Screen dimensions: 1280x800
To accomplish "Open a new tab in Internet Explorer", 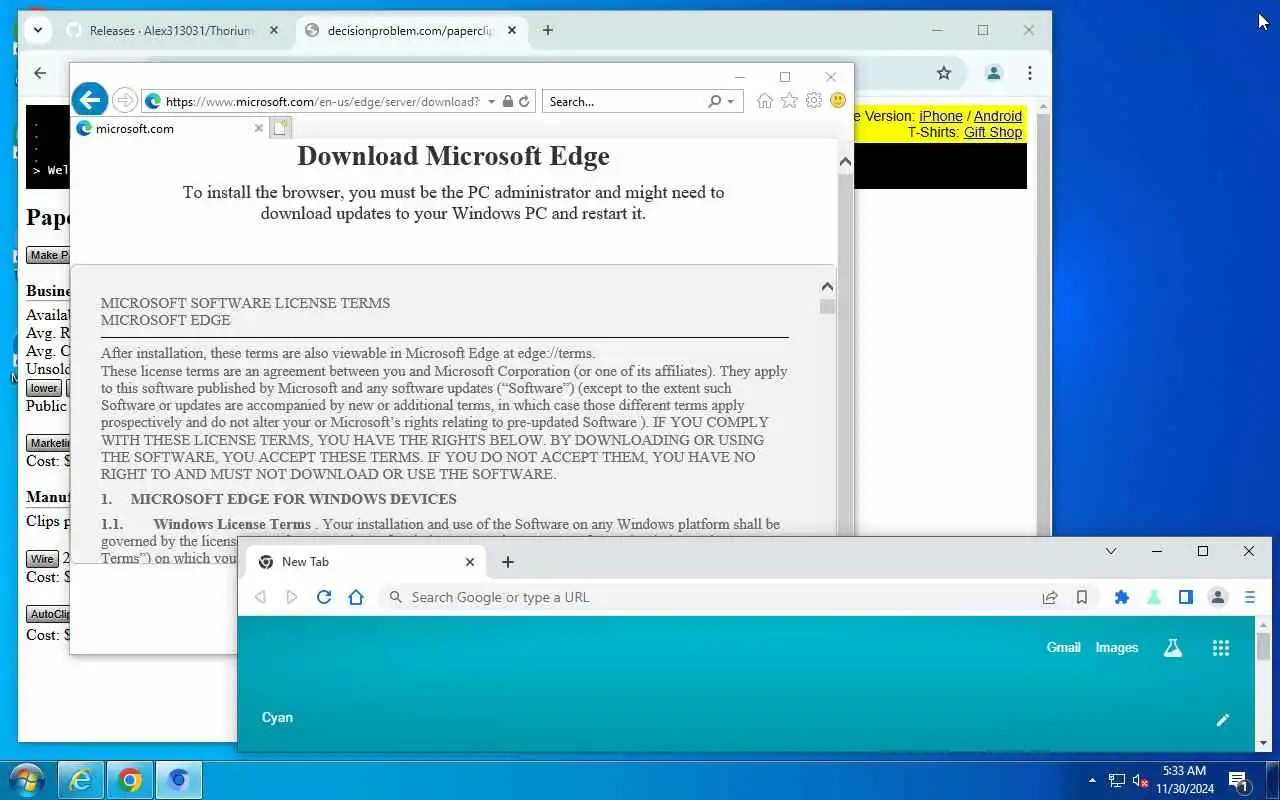I will point(281,128).
